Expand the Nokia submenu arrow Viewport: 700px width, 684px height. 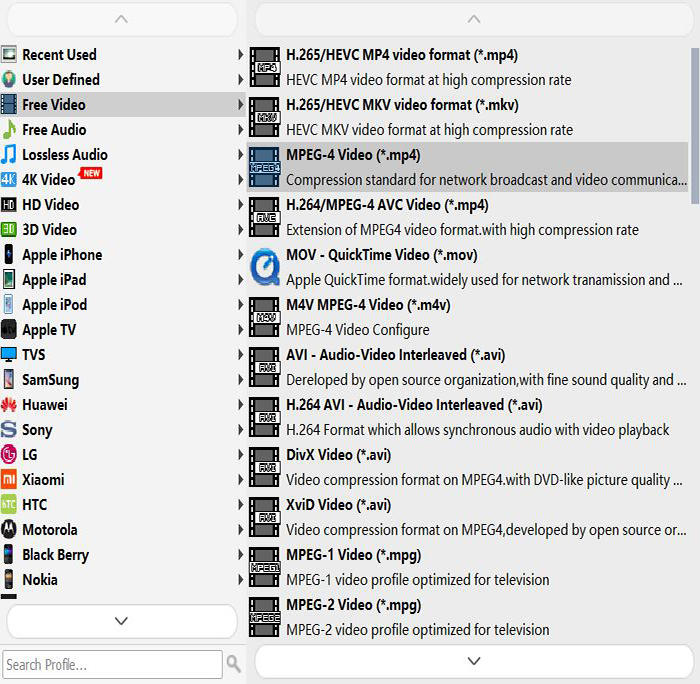pos(241,580)
